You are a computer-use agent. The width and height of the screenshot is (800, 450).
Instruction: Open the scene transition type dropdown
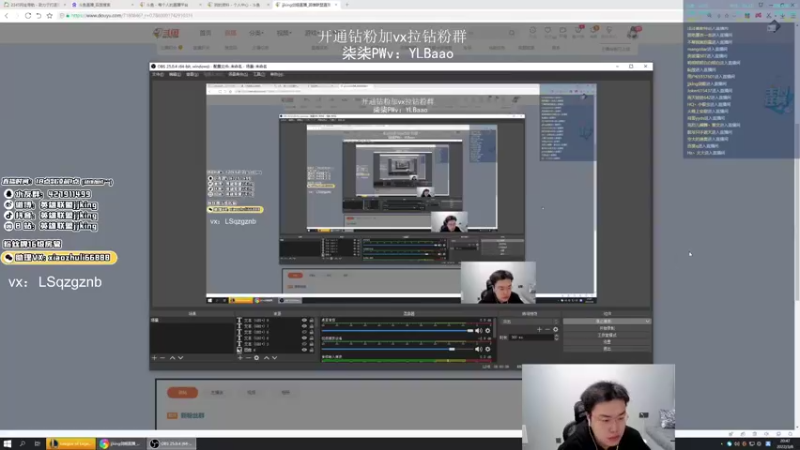530,321
